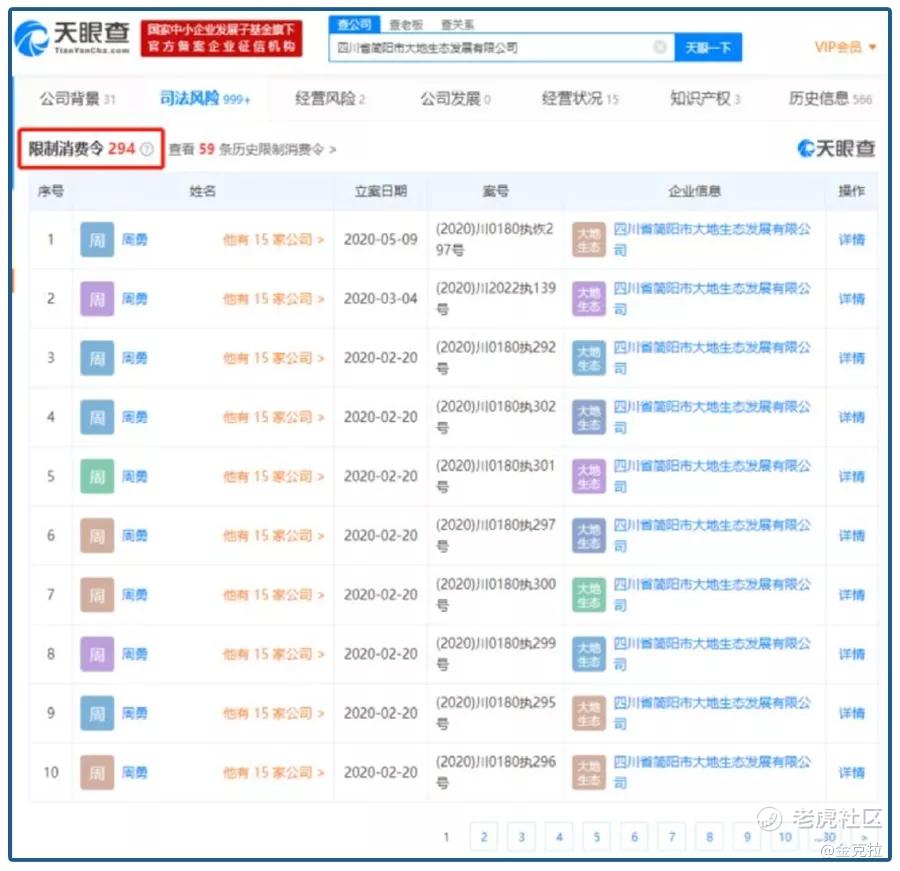The height and width of the screenshot is (871, 900).
Task: Click the 大地生态 company logo in row 3
Action: point(589,358)
